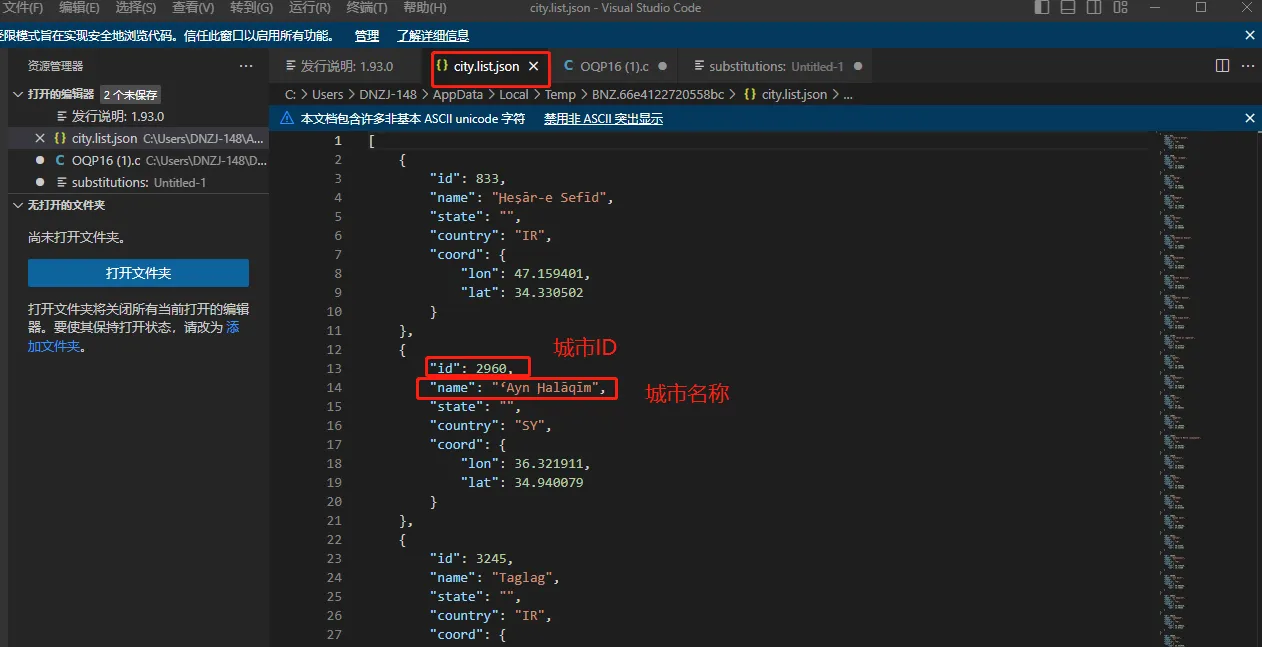Toggle the secondary side bar layout icon

click(x=1094, y=8)
